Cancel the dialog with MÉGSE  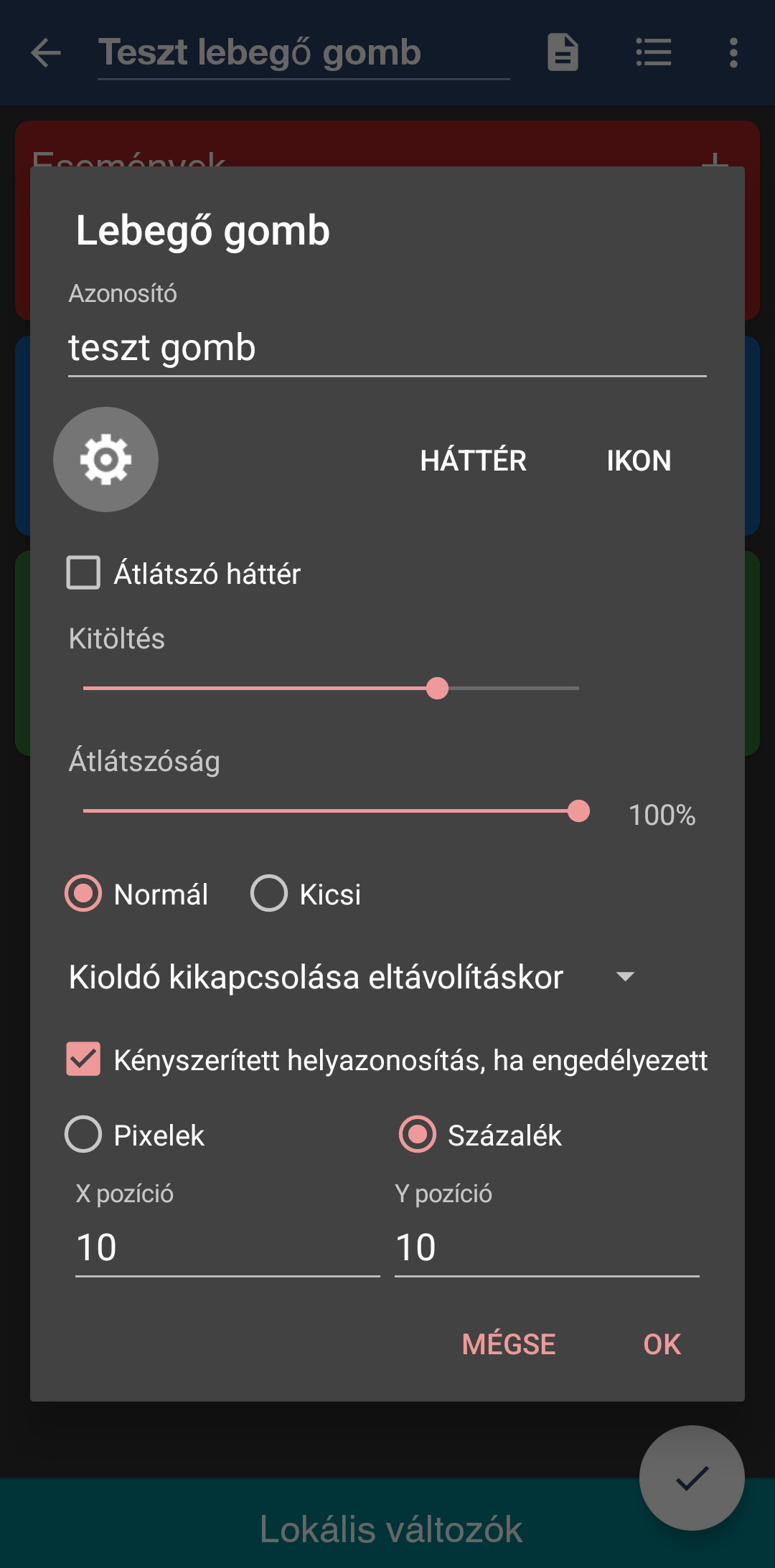pyautogui.click(x=509, y=1344)
